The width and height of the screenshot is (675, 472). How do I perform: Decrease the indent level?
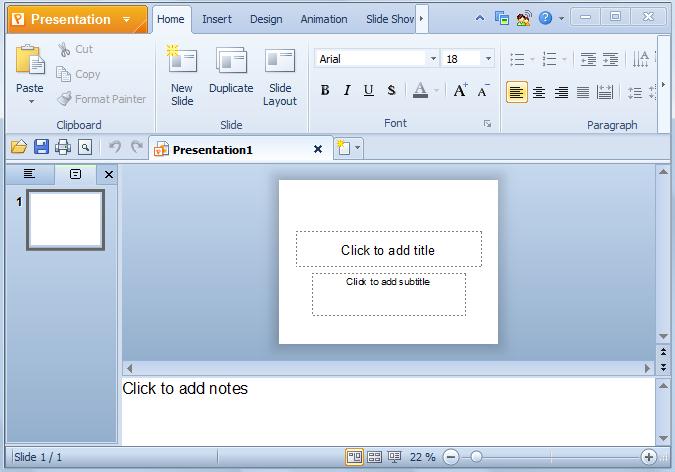click(588, 59)
